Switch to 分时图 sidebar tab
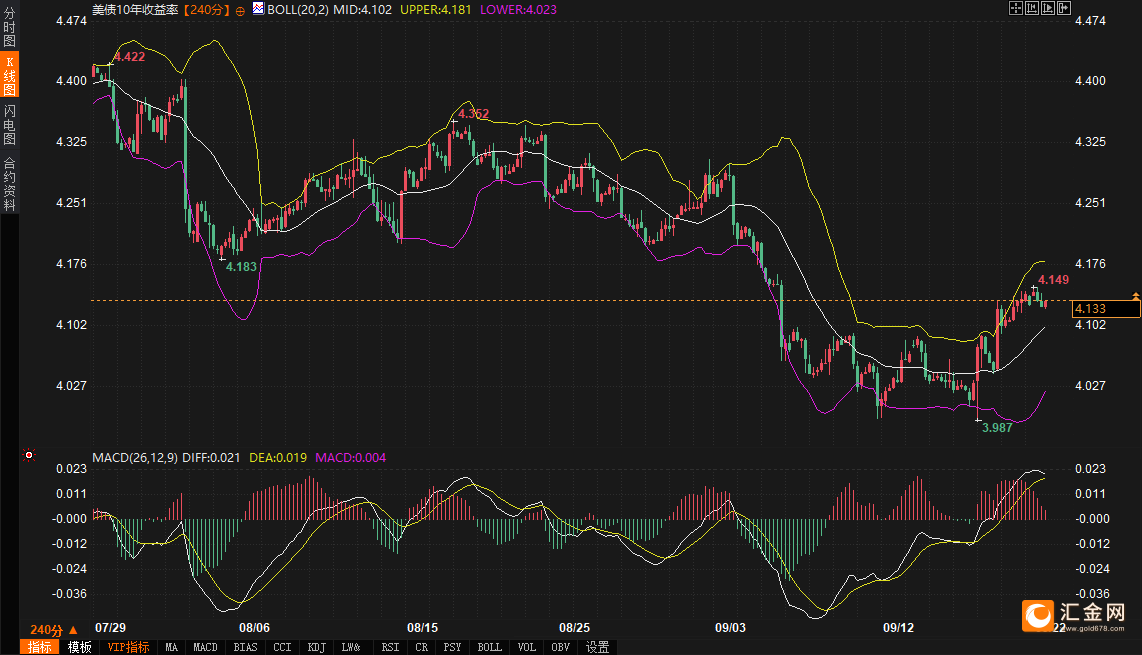 pyautogui.click(x=9, y=27)
